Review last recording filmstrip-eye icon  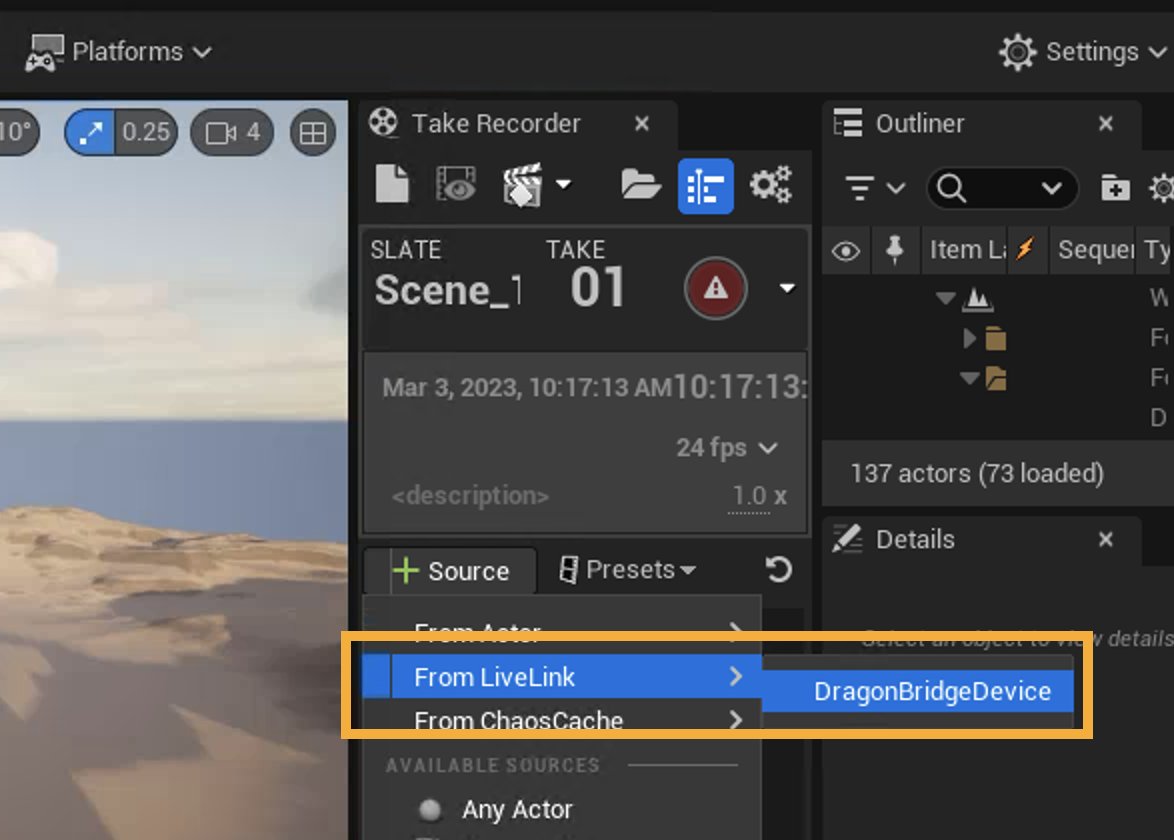(x=455, y=184)
